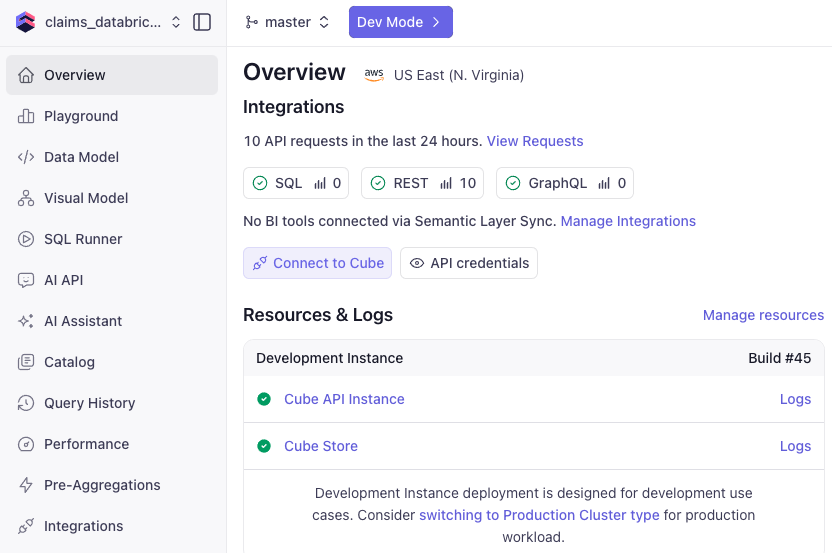The image size is (832, 553).
Task: Click the AI API chat icon
Action: click(x=26, y=280)
